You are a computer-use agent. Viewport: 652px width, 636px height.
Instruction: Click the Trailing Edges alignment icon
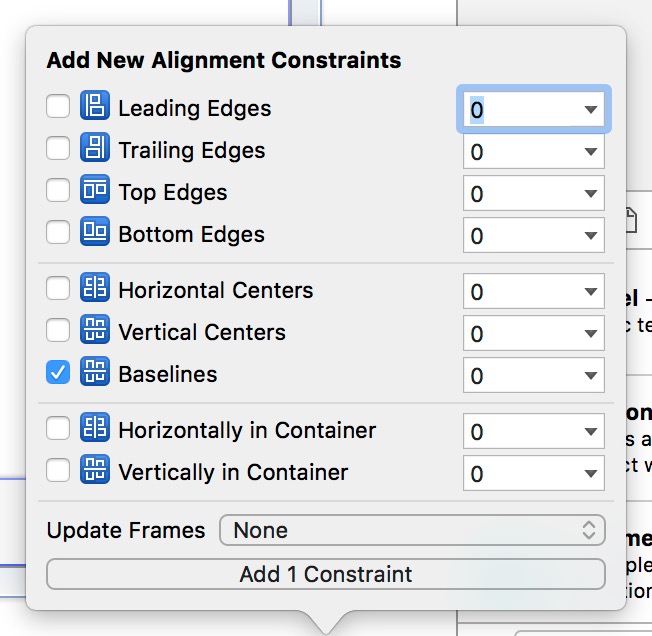click(94, 150)
